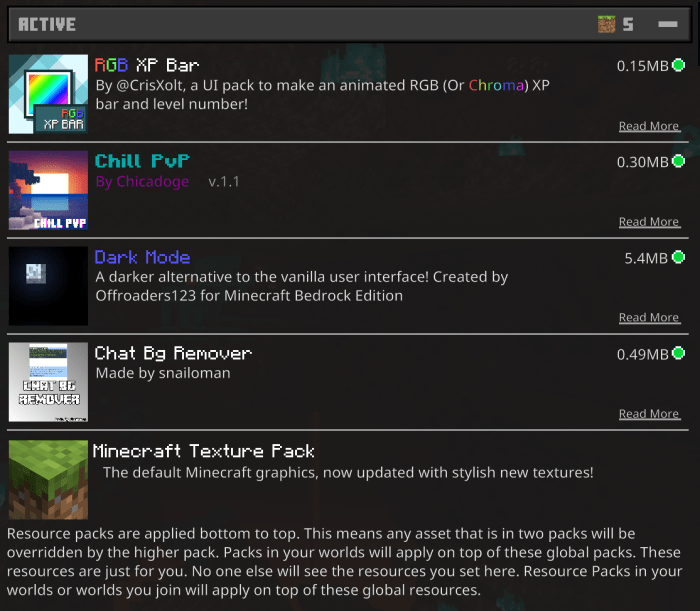The width and height of the screenshot is (700, 611).
Task: Click the 0.15MB size label
Action: coord(642,66)
